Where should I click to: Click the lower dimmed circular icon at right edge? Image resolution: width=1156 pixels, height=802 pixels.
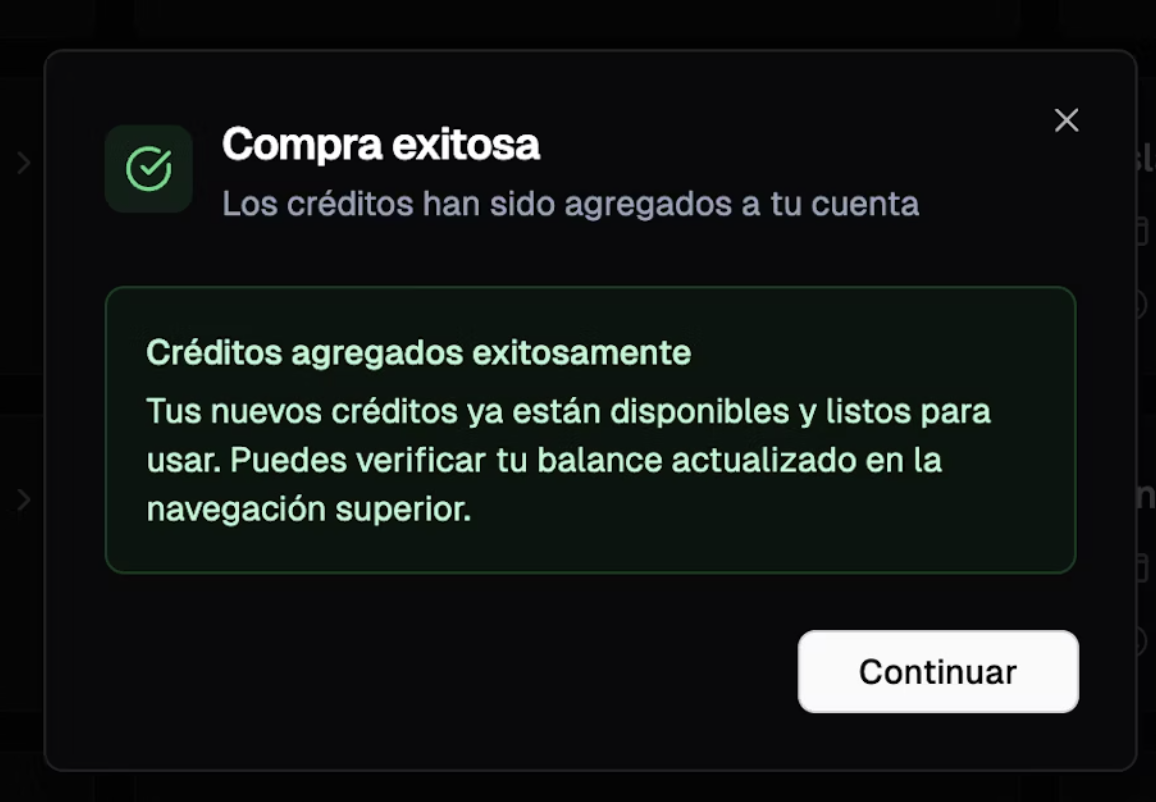coord(1144,641)
